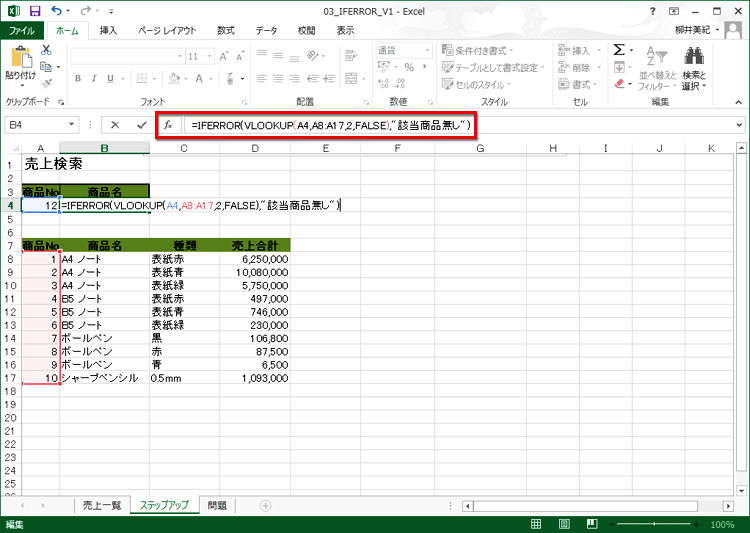Switch to the Insert ribbon tab
The width and height of the screenshot is (750, 533).
point(109,31)
